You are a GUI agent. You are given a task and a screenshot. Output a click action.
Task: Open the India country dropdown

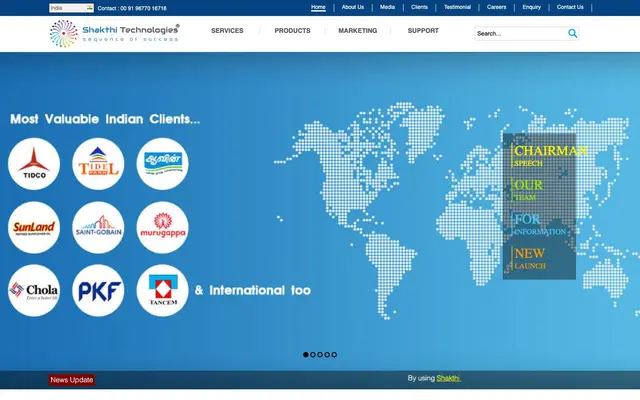71,8
